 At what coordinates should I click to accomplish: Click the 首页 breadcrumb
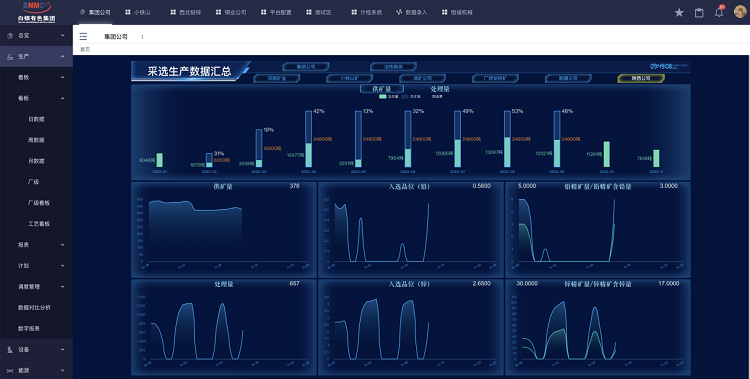[85, 49]
